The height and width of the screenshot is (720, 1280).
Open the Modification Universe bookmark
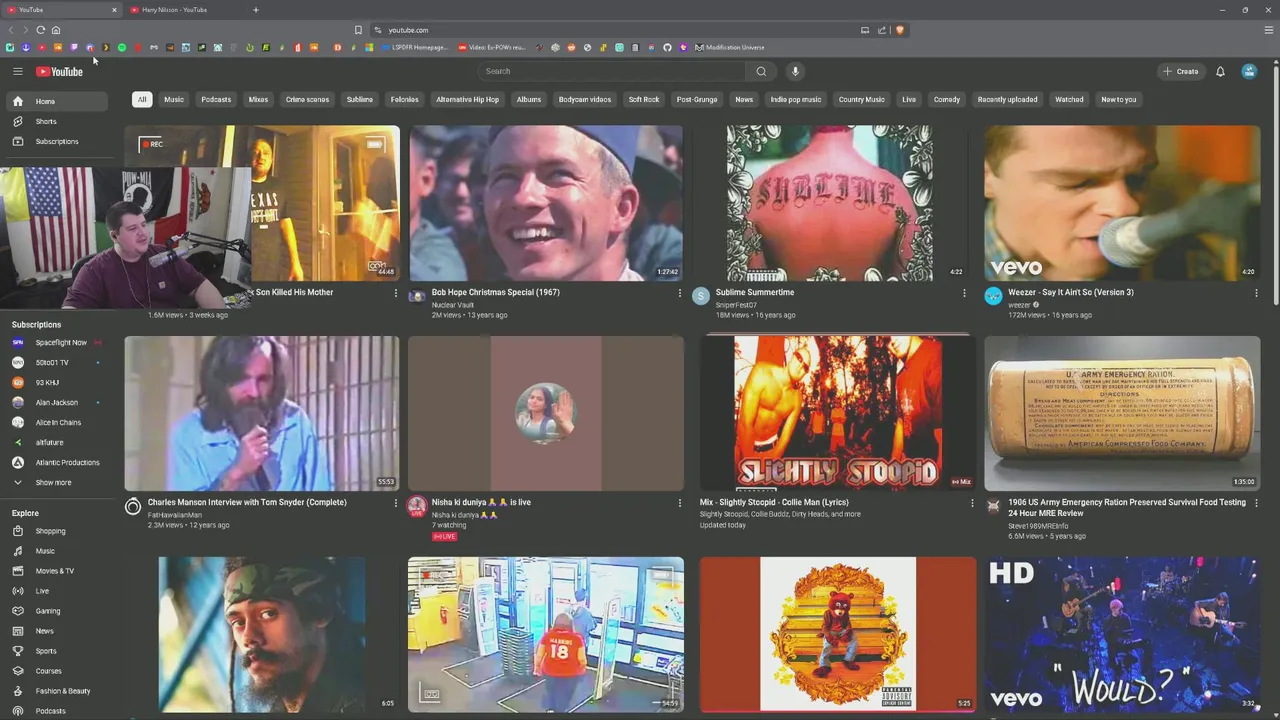pyautogui.click(x=730, y=47)
